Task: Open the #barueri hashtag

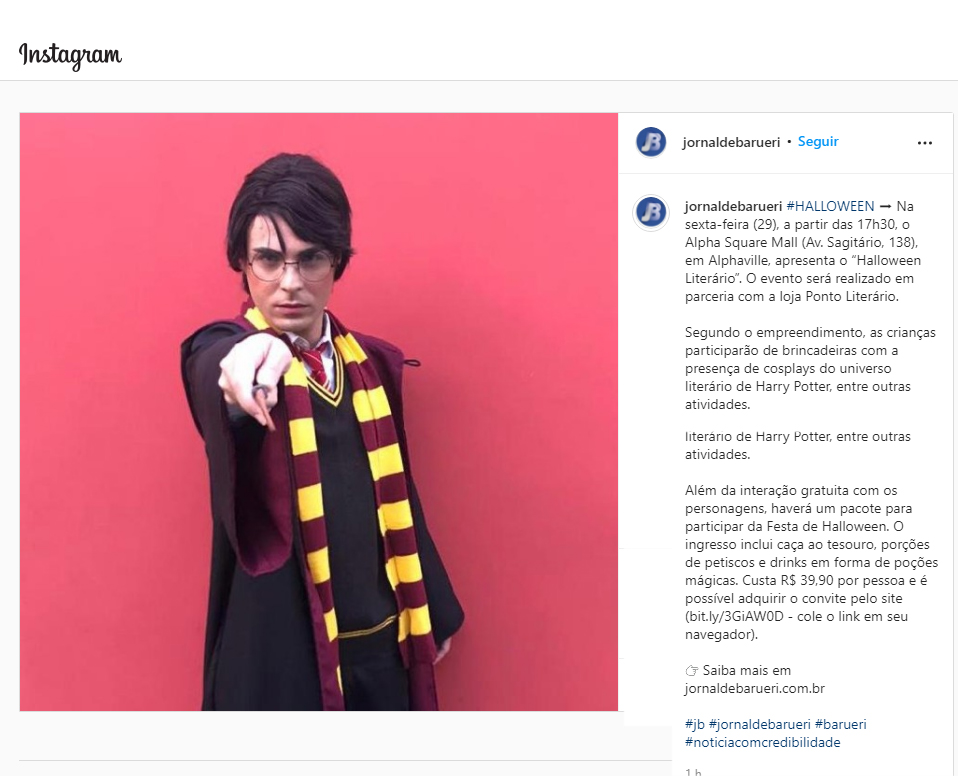Action: click(840, 725)
